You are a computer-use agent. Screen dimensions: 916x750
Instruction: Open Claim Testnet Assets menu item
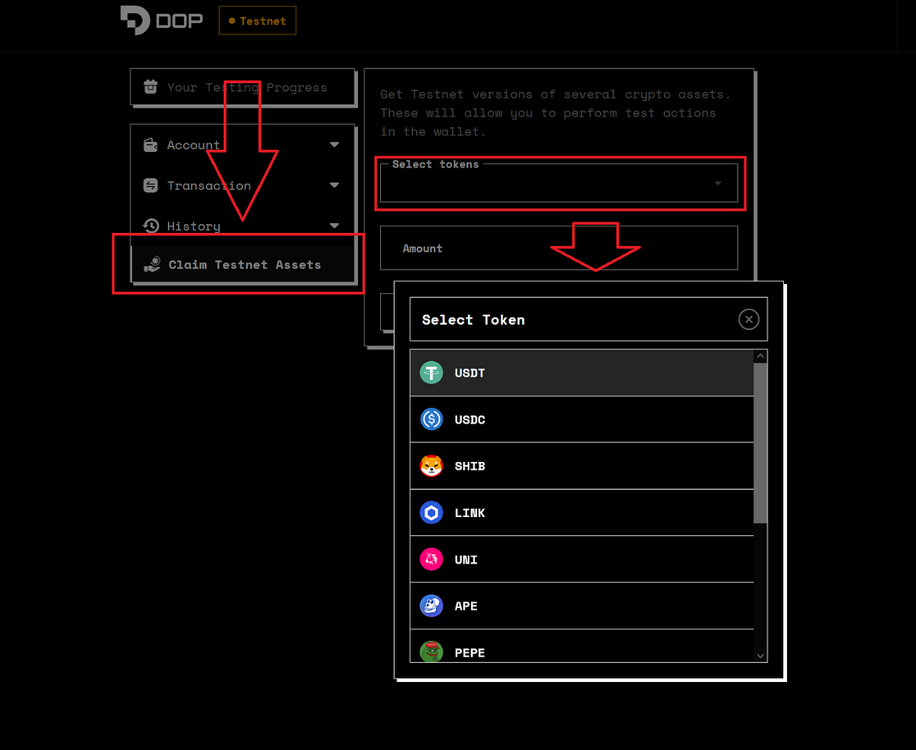[244, 265]
